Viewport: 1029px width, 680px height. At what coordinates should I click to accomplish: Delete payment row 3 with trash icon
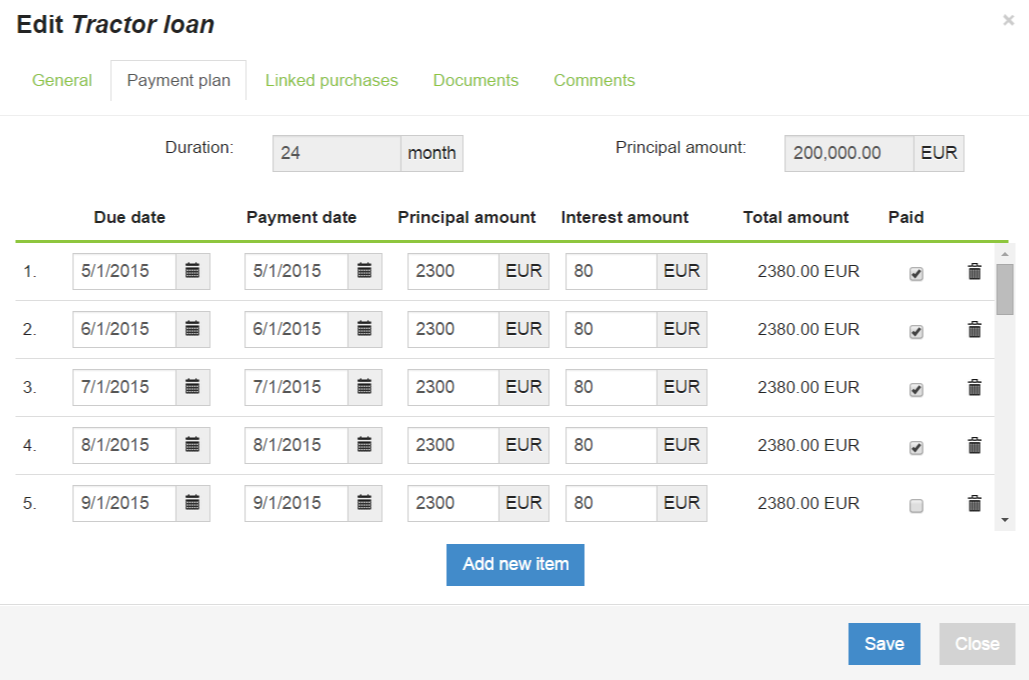click(974, 387)
